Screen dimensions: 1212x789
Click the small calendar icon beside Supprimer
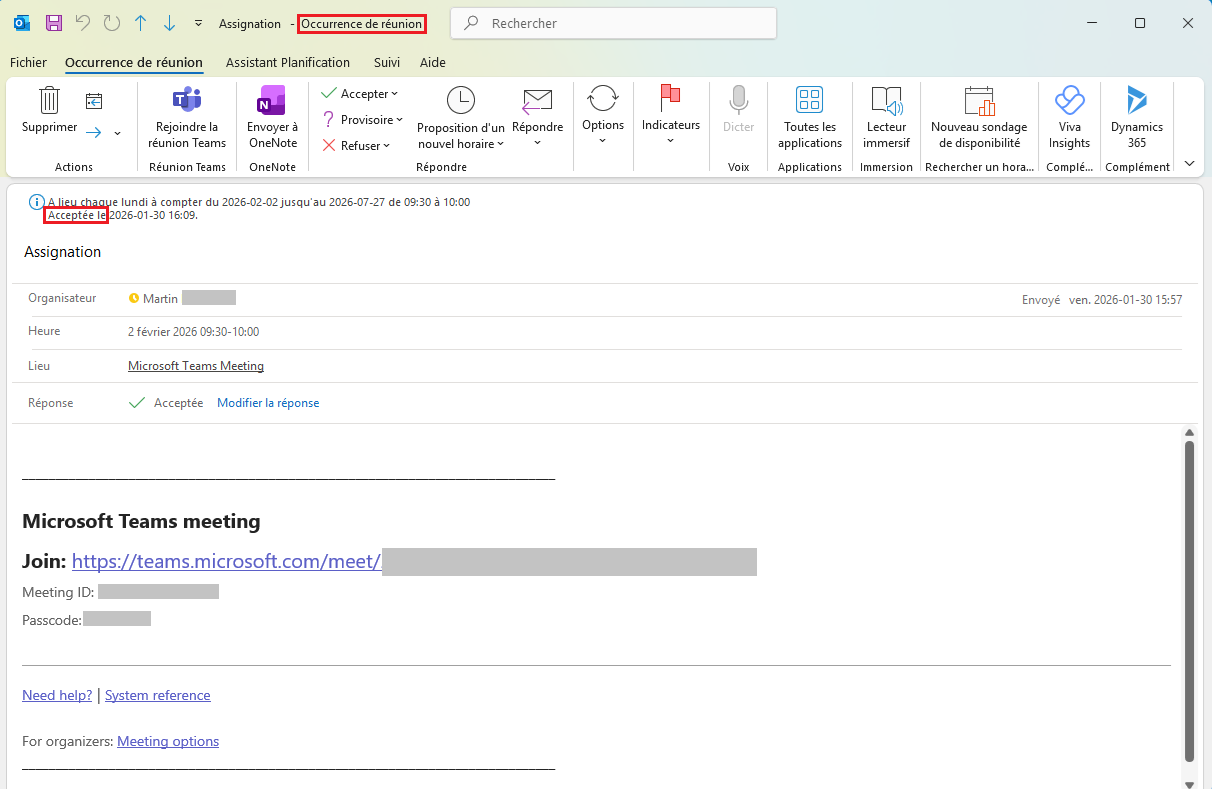click(94, 100)
